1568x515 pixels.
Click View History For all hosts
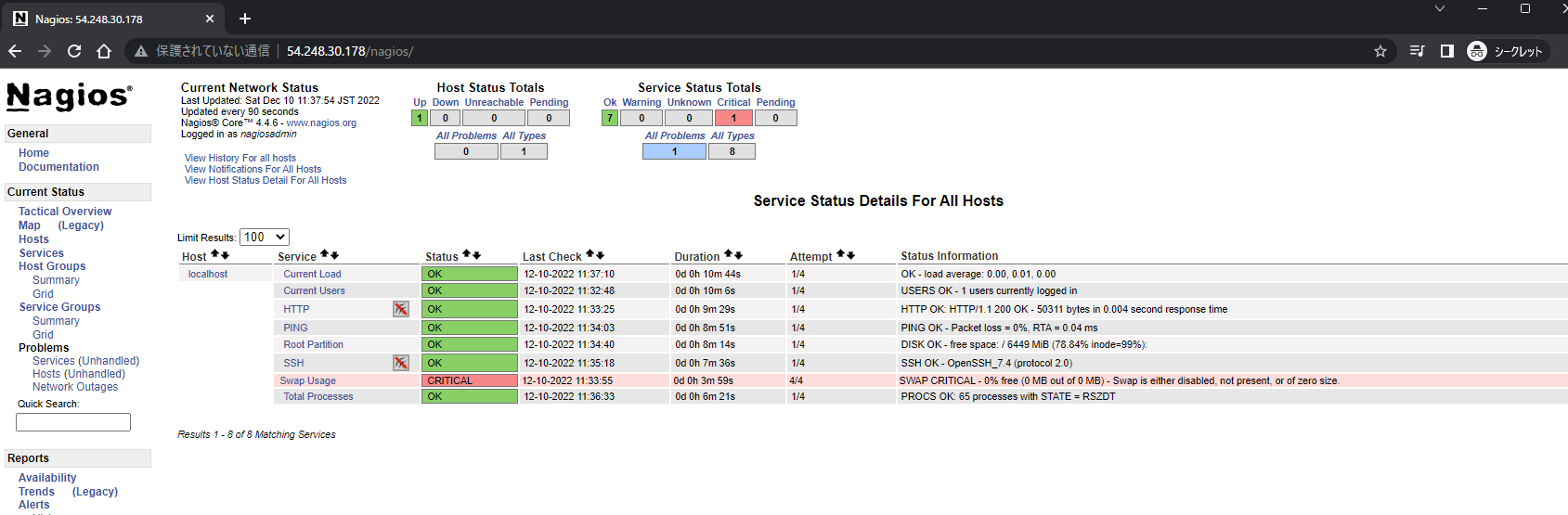(240, 159)
